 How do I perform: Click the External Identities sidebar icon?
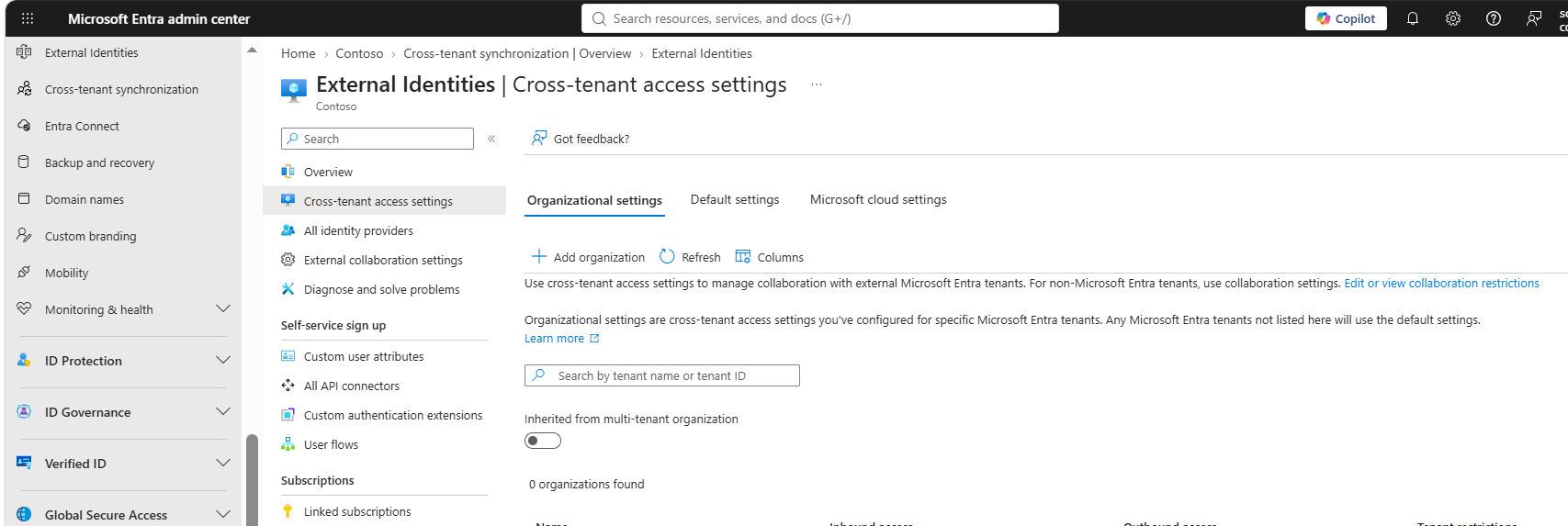click(x=24, y=52)
